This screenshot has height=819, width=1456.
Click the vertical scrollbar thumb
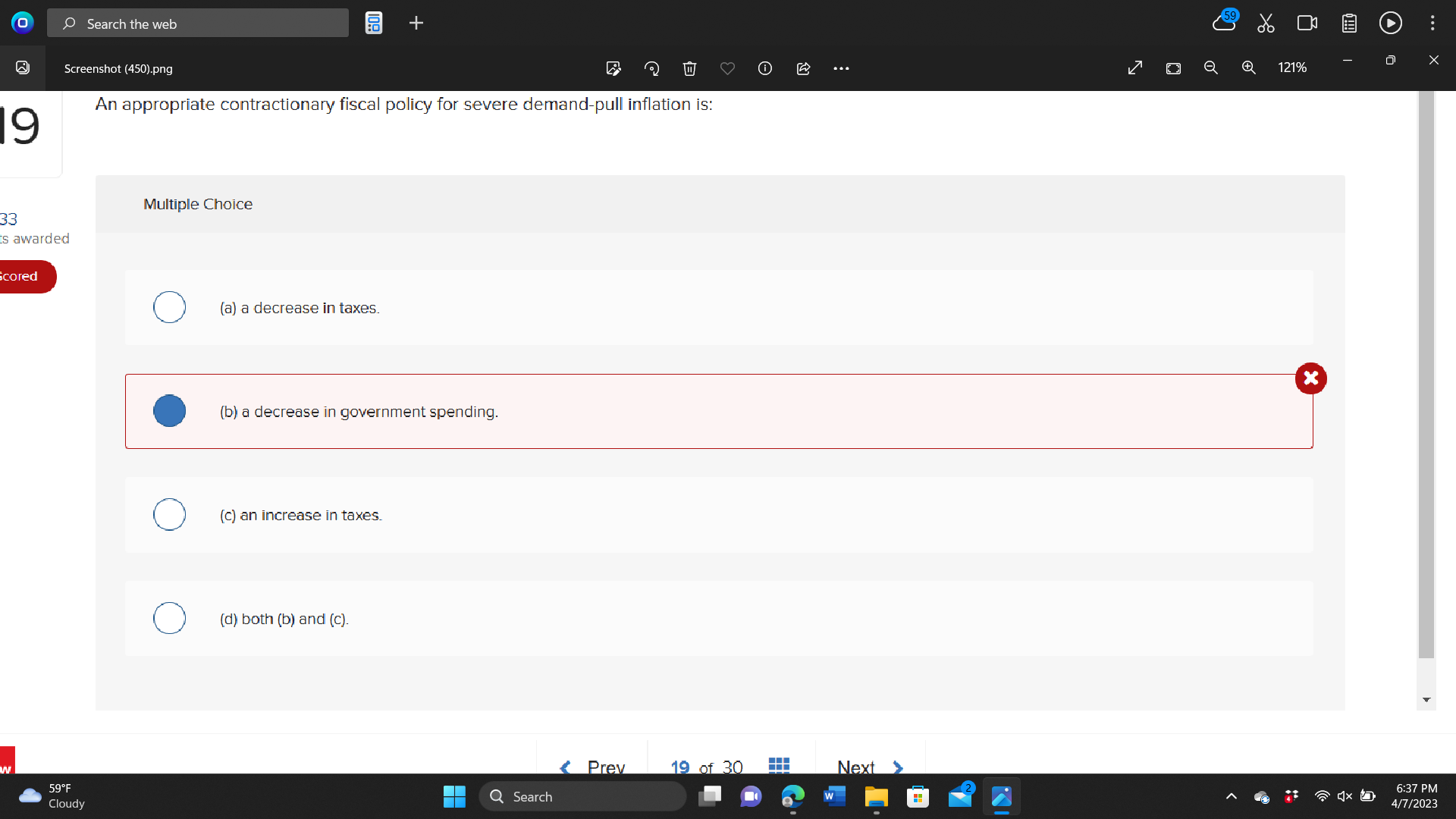click(1426, 375)
